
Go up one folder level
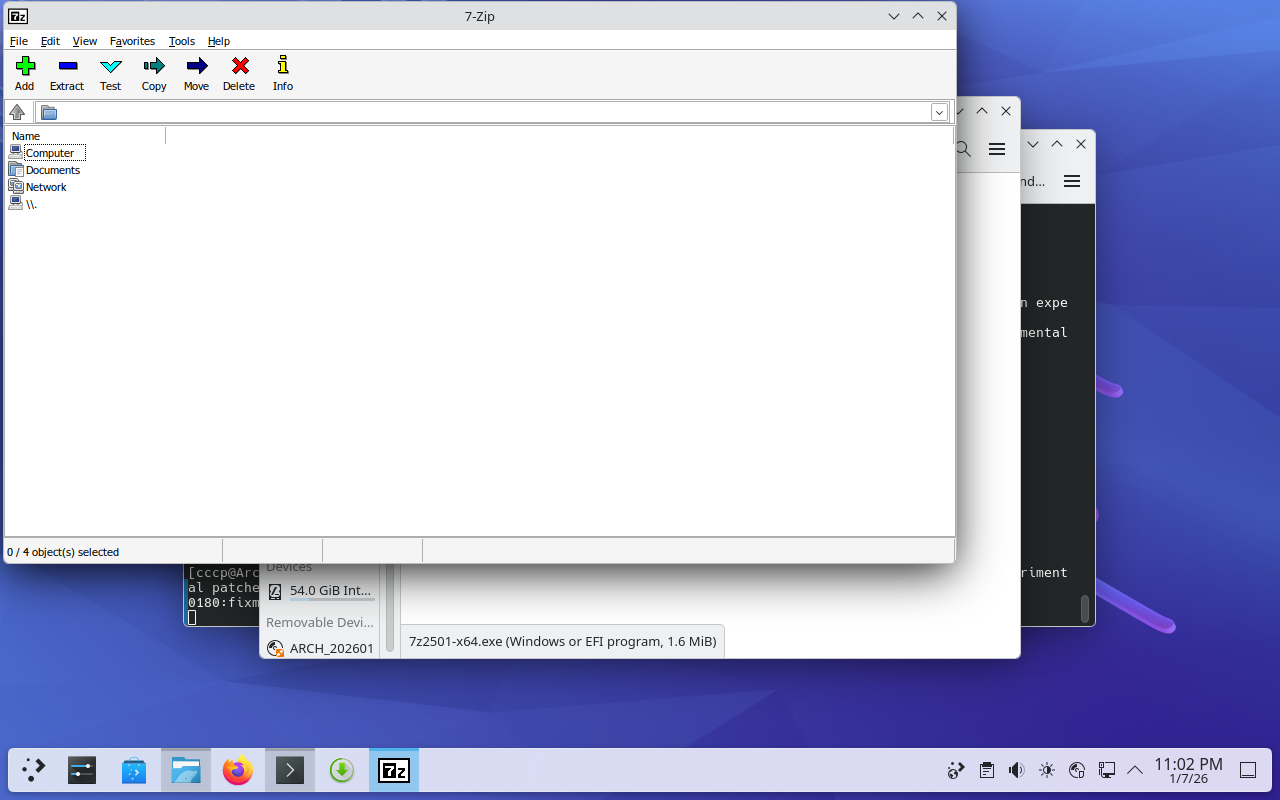(x=17, y=112)
